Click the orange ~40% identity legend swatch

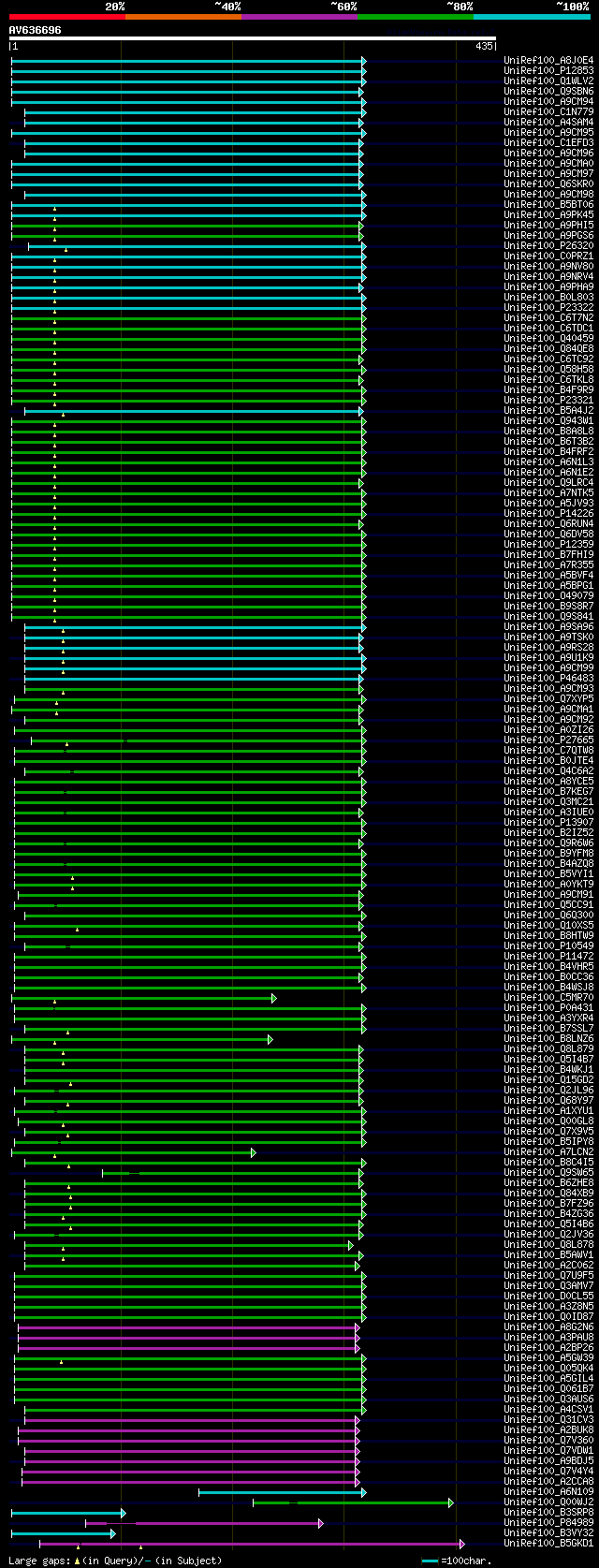click(x=183, y=17)
